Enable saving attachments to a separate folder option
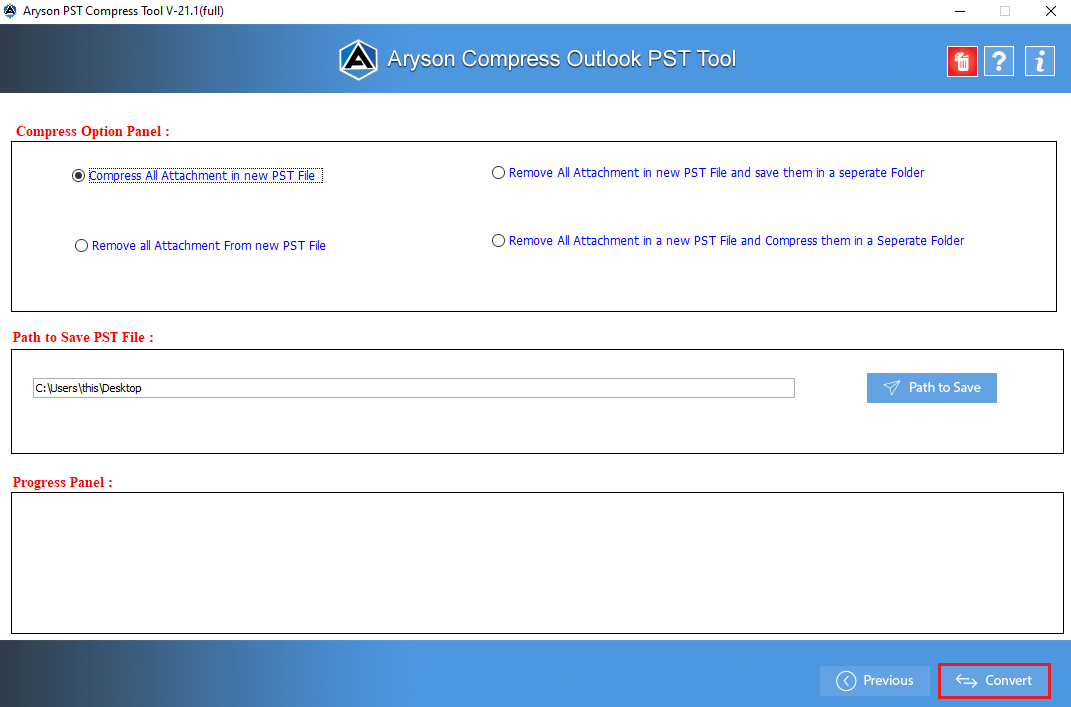The image size is (1071, 707). coord(498,172)
